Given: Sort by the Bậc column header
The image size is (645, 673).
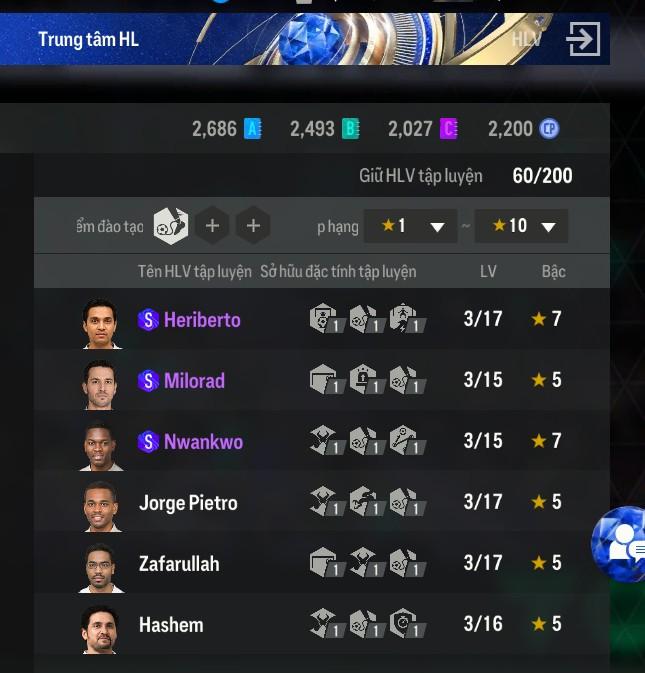Looking at the screenshot, I should pos(553,271).
